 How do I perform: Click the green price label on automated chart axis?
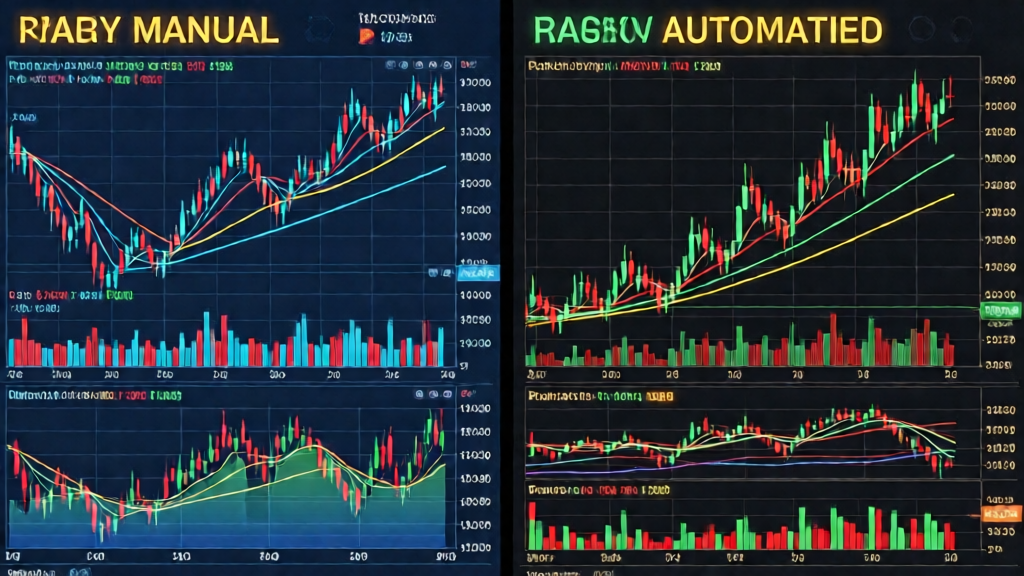click(x=998, y=311)
